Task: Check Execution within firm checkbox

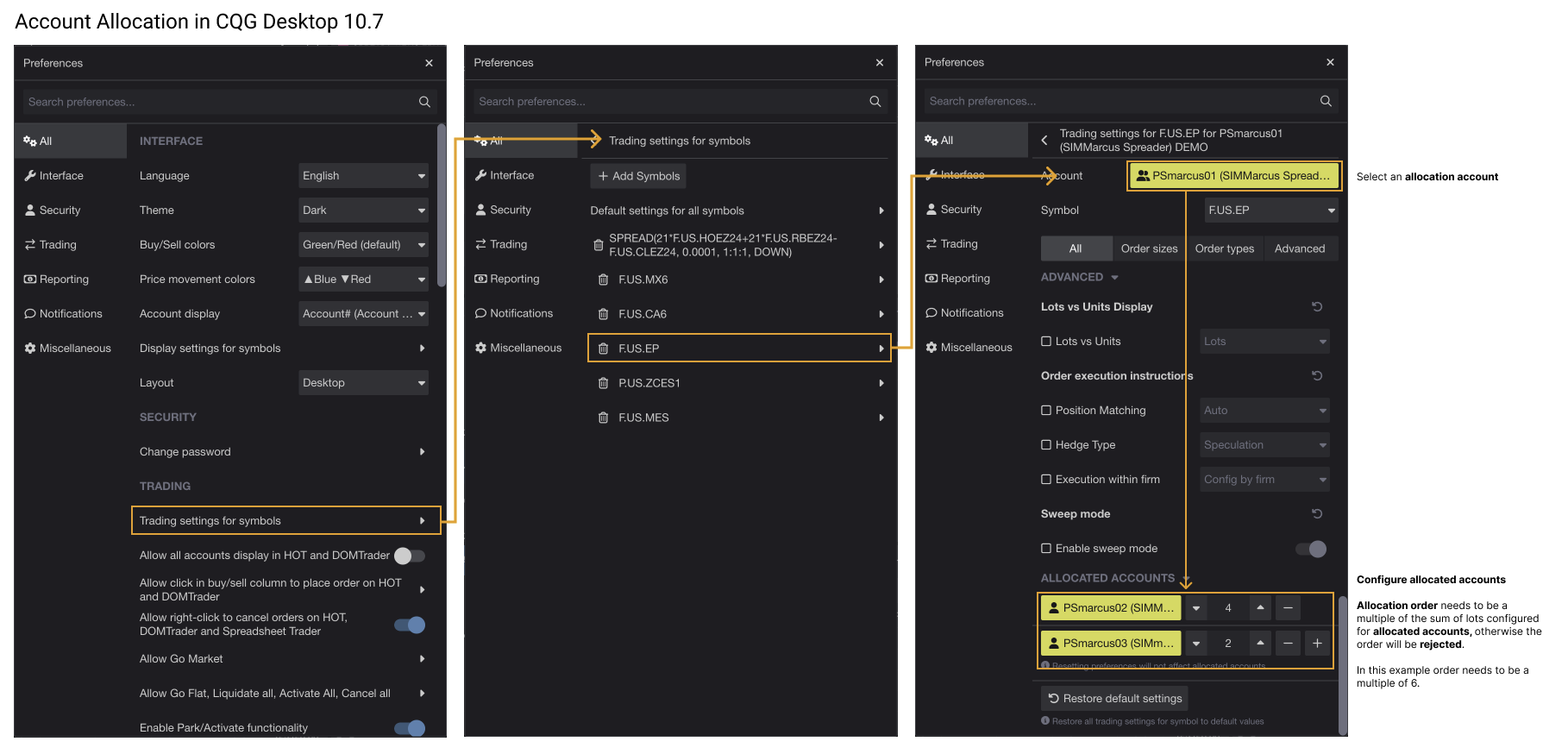Action: 1046,480
